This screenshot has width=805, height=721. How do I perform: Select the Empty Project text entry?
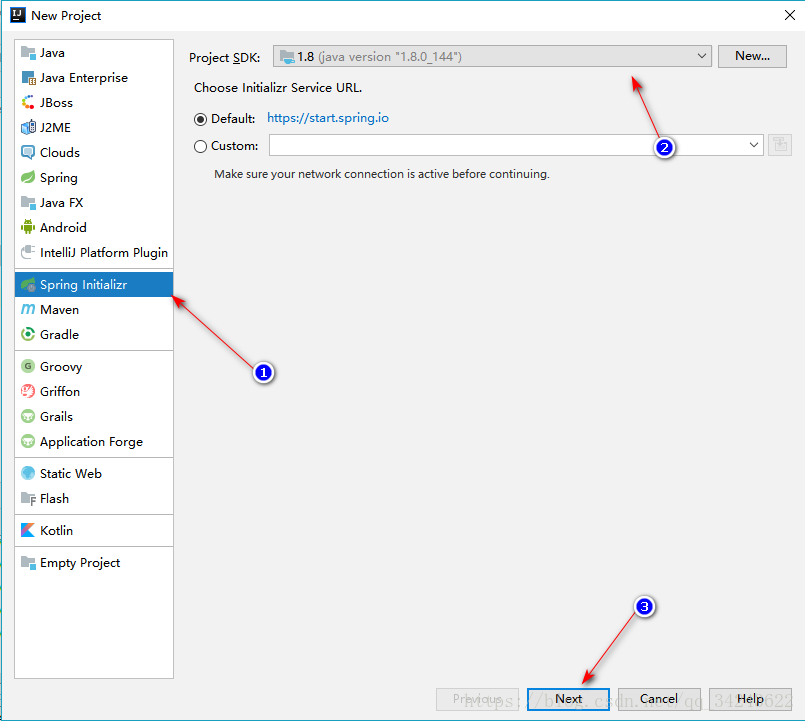pyautogui.click(x=80, y=563)
